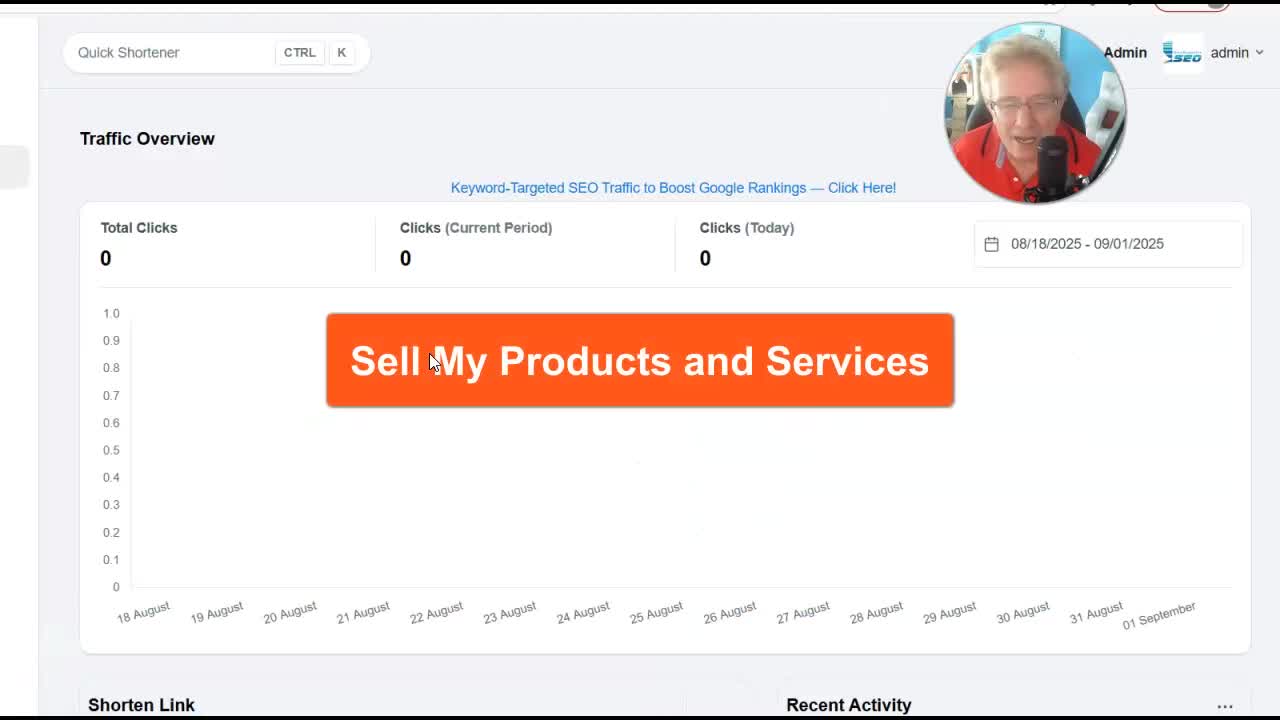The image size is (1280, 720).
Task: Click the 01 September axis label
Action: click(x=1159, y=615)
